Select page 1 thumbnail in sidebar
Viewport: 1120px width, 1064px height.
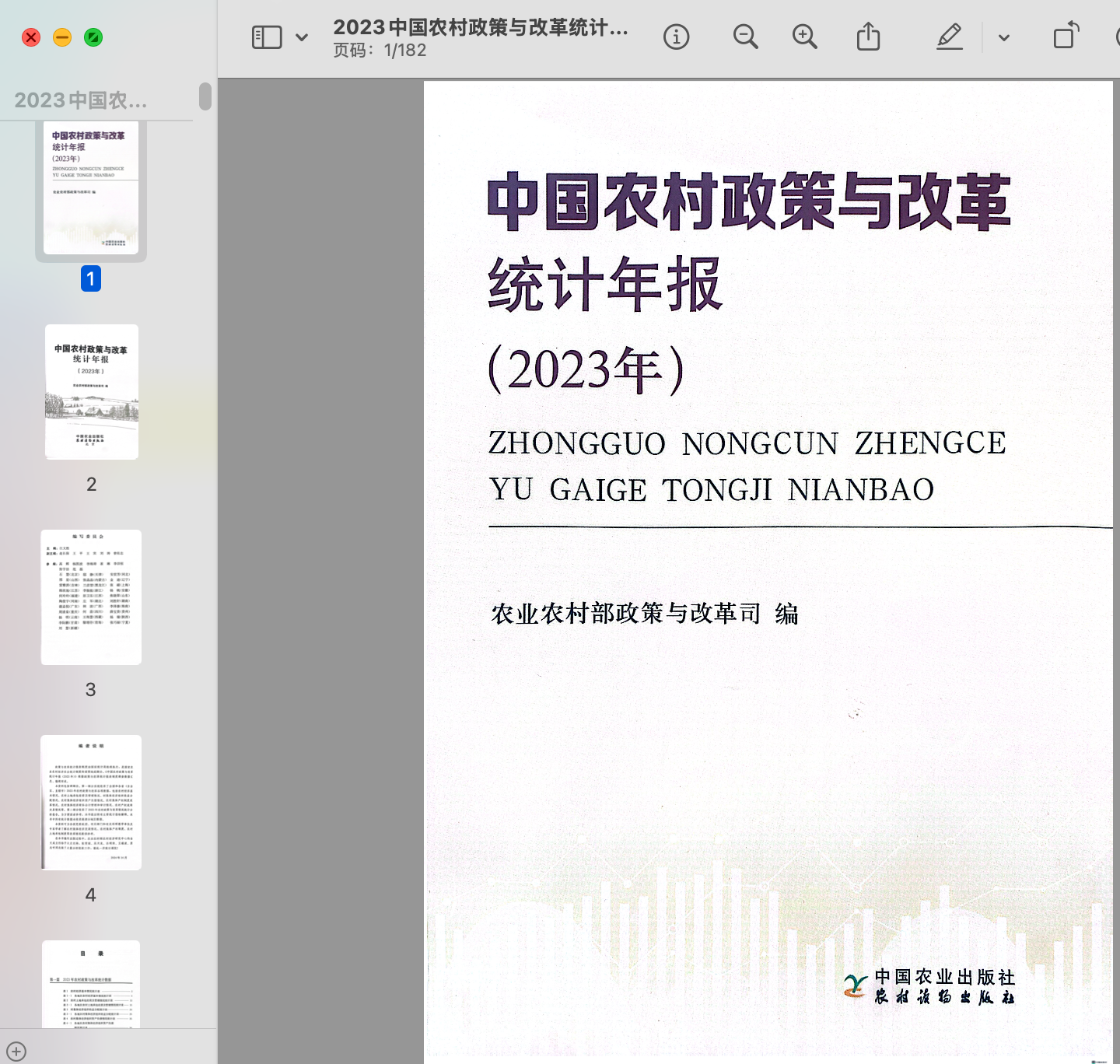pos(91,187)
